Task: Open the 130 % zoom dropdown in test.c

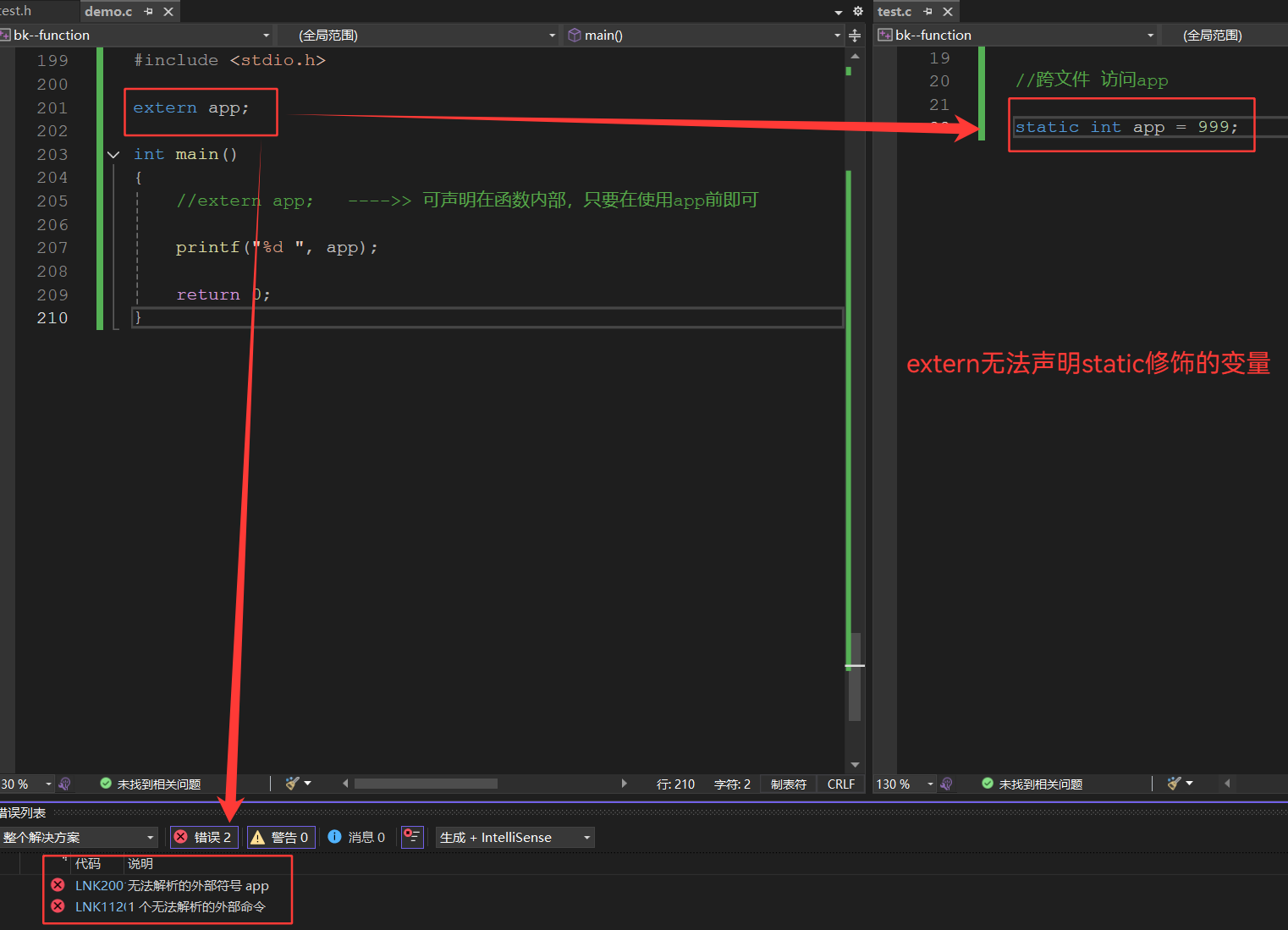Action: [x=930, y=784]
